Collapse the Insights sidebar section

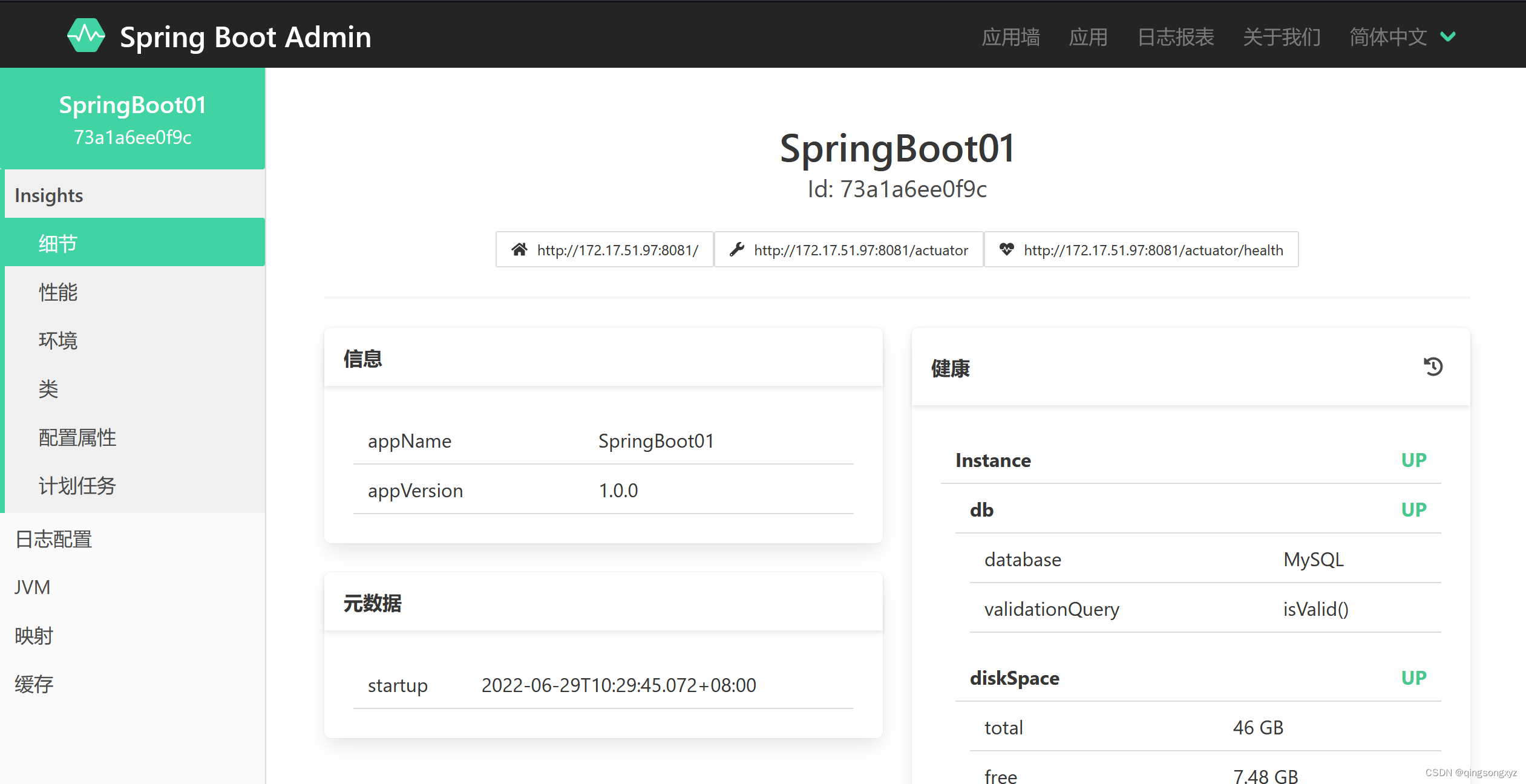(135, 195)
